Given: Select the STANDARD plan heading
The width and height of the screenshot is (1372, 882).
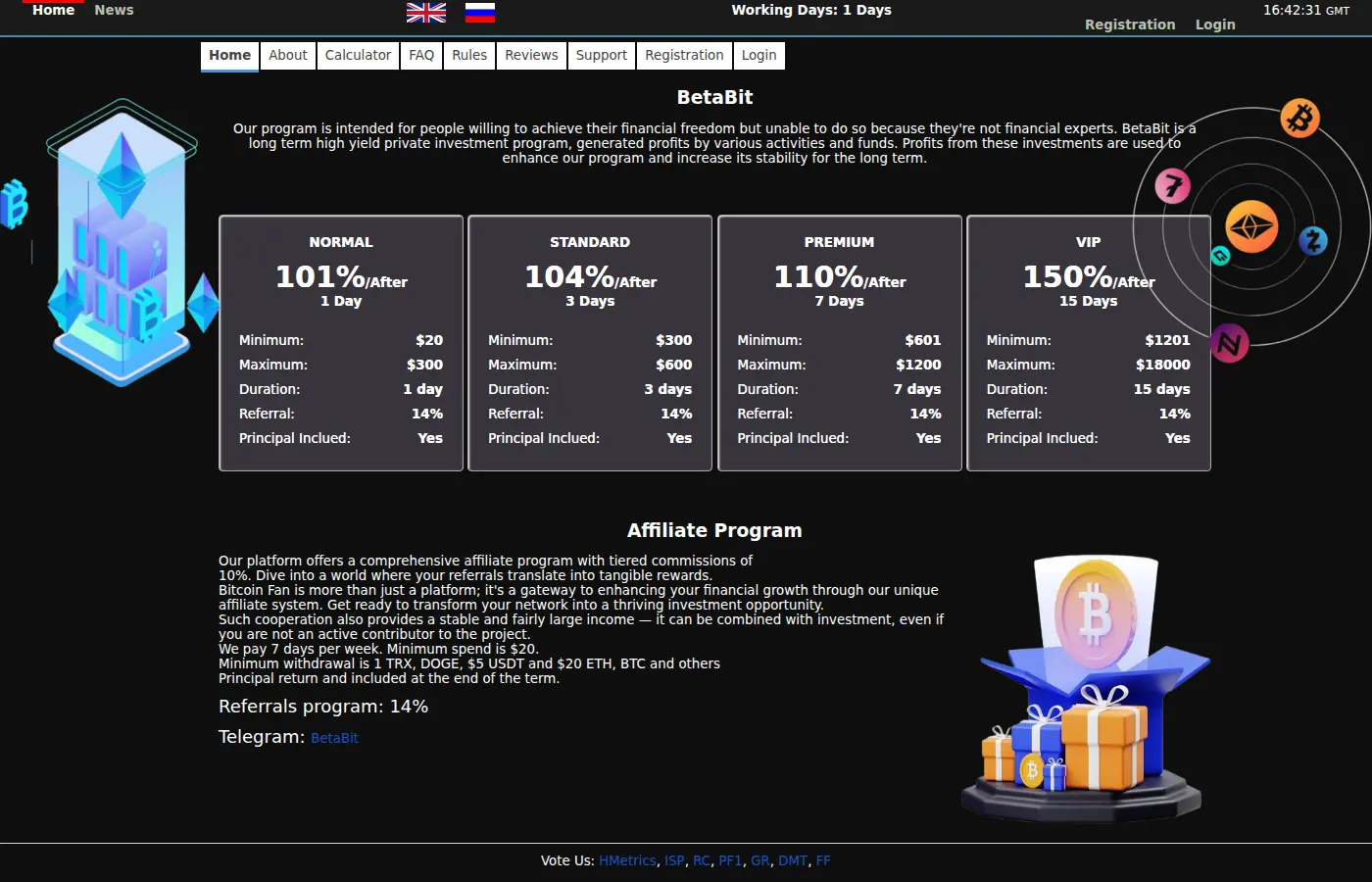Looking at the screenshot, I should click(x=590, y=242).
